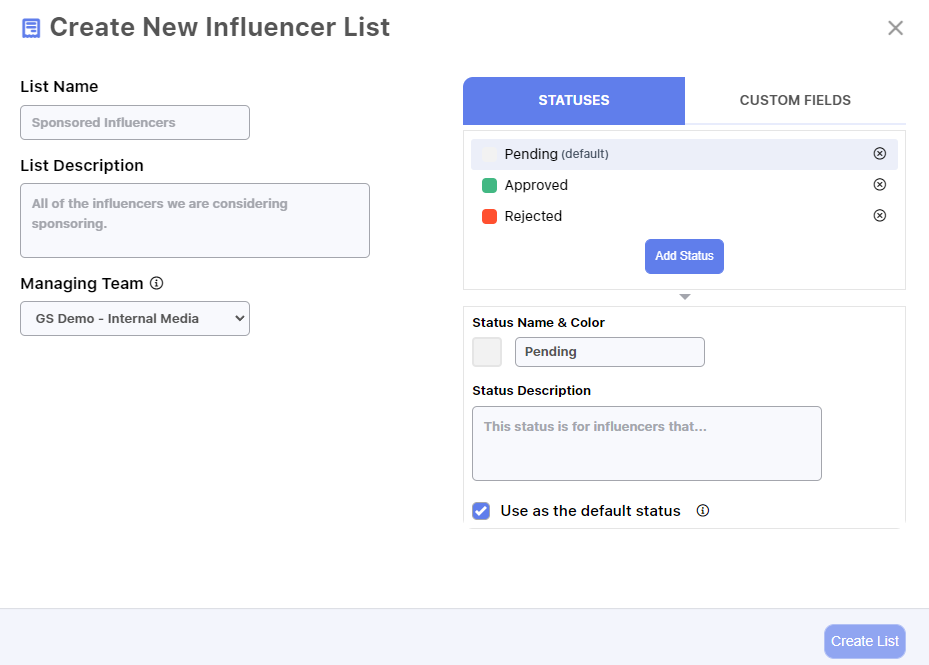Click the list icon beside the dialog title
The height and width of the screenshot is (665, 929).
point(31,28)
